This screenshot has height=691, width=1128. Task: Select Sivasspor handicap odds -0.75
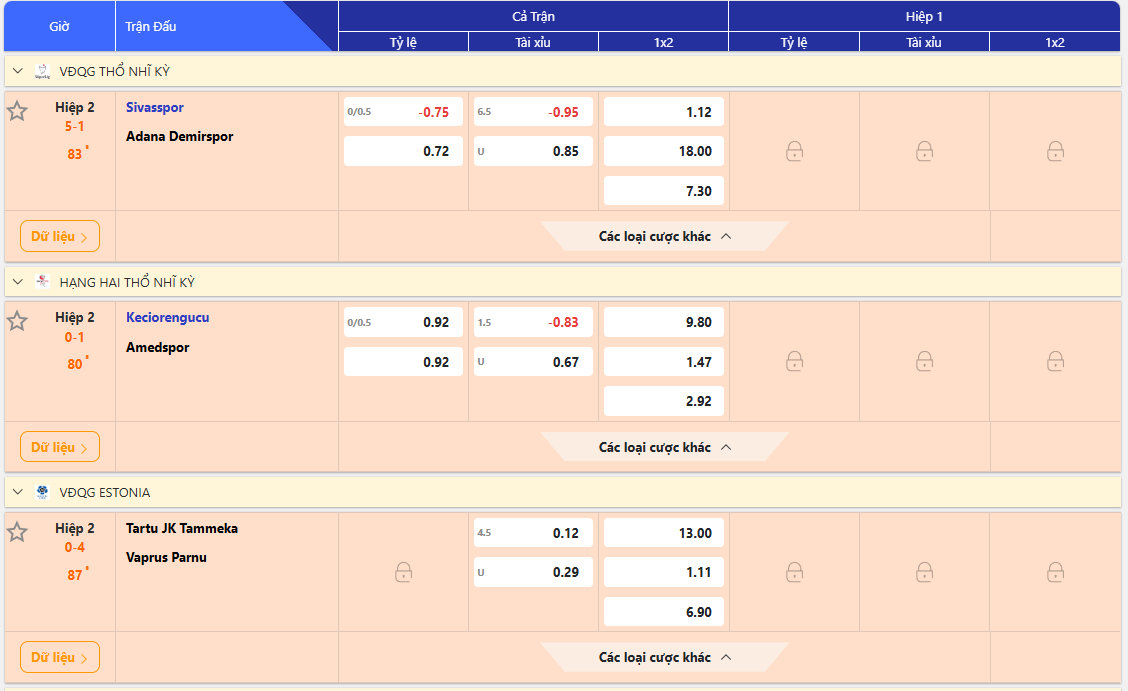[403, 111]
